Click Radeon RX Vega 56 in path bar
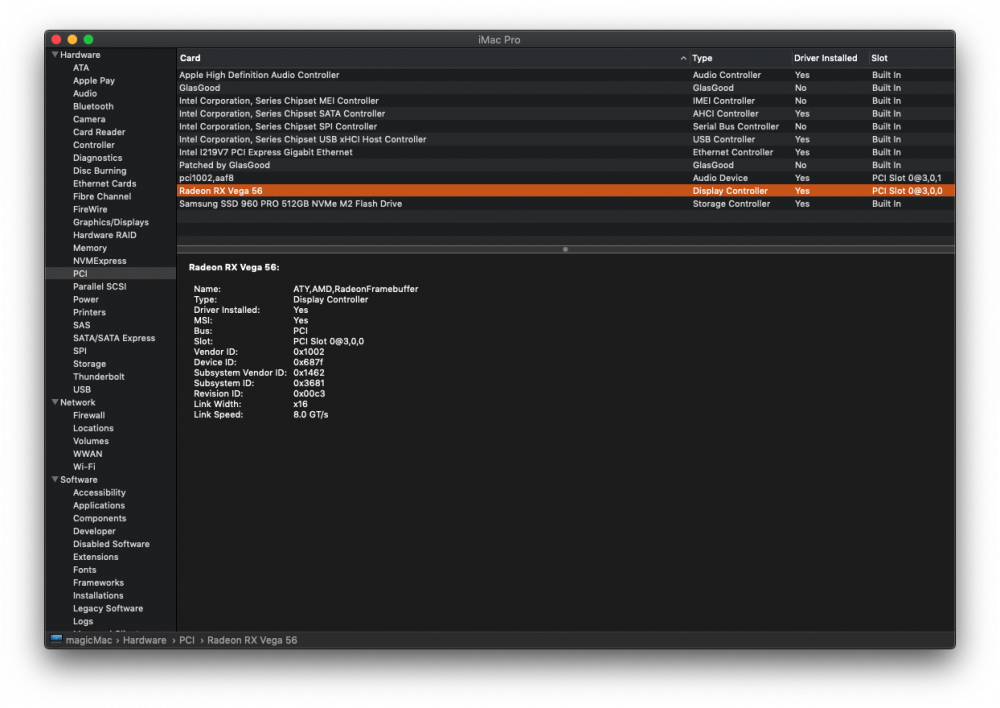The image size is (1000, 708). tap(252, 640)
